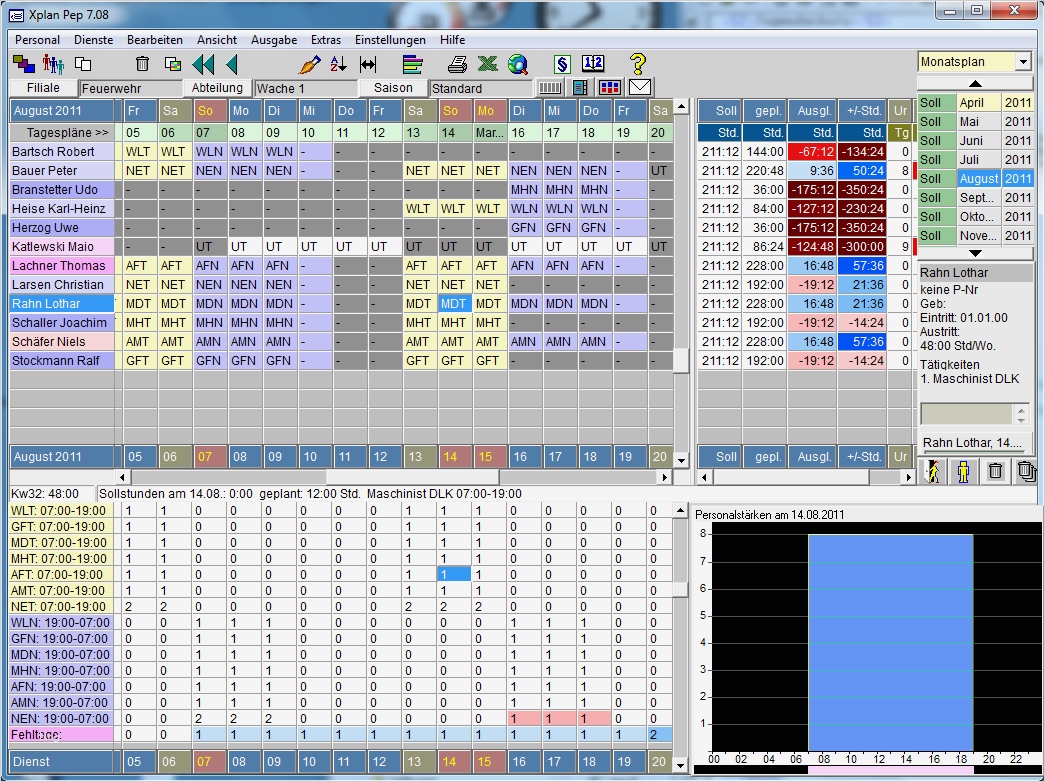Click the calendar 1-2 numbers icon
The height and width of the screenshot is (782, 1045).
coord(592,64)
